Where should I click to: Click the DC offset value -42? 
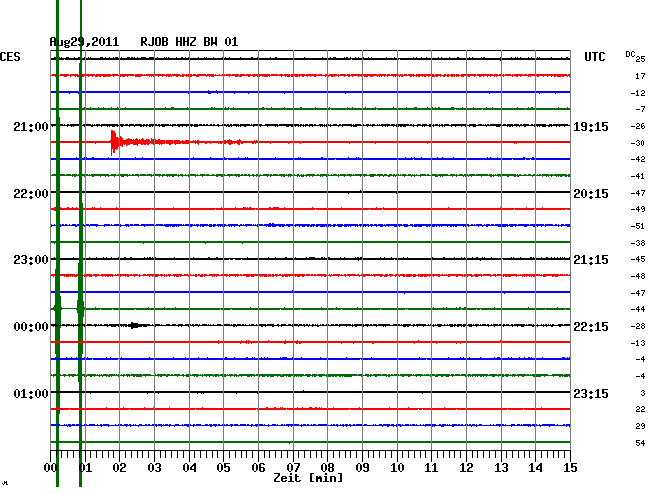[x=638, y=159]
